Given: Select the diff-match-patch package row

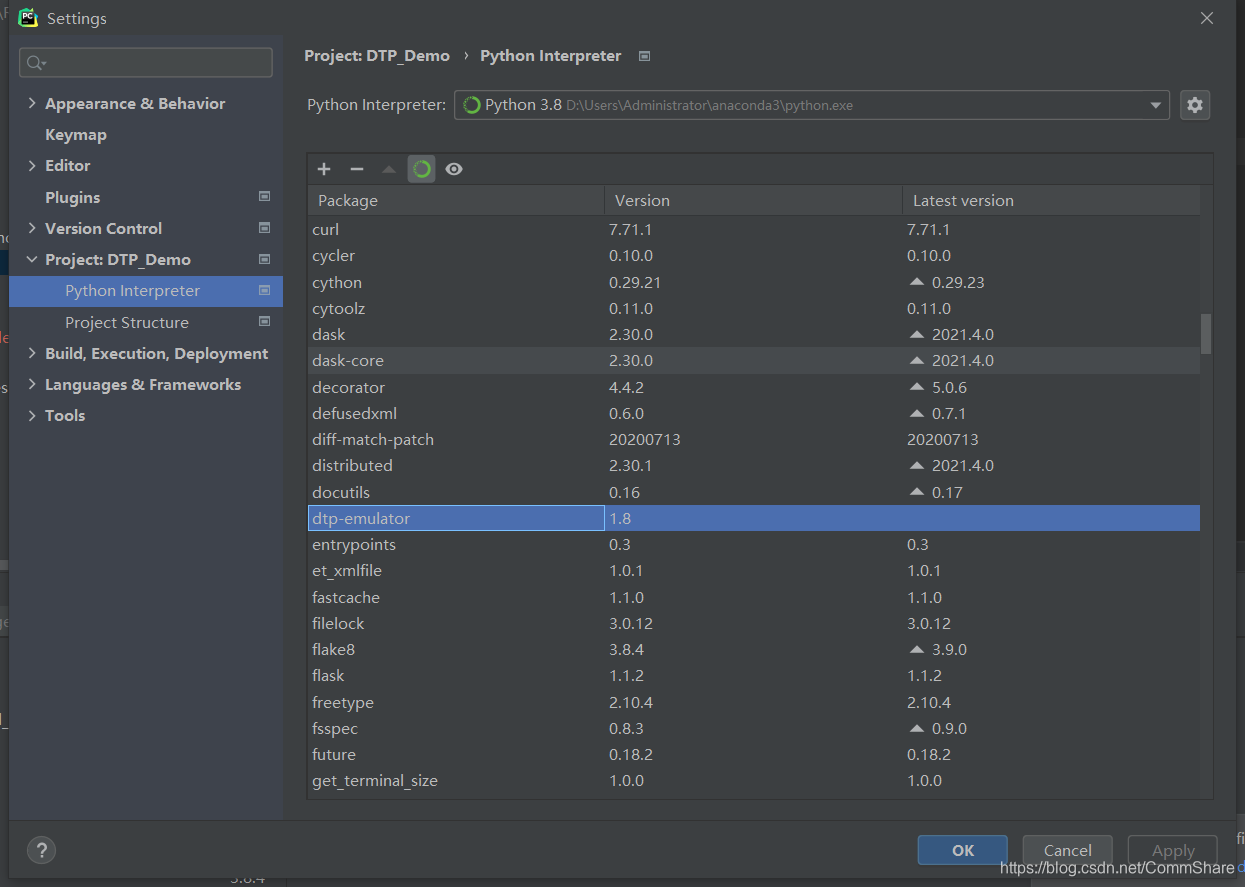Looking at the screenshot, I should coord(754,439).
